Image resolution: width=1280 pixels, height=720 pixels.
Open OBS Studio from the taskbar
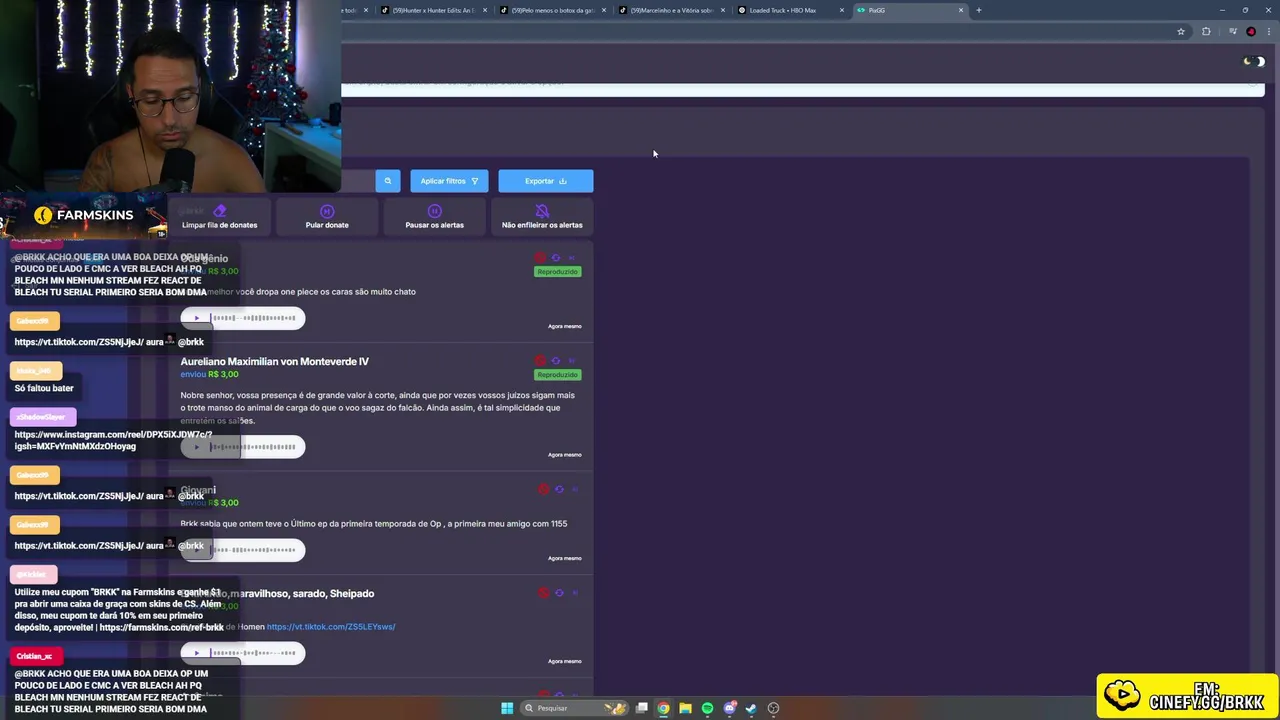(x=773, y=708)
